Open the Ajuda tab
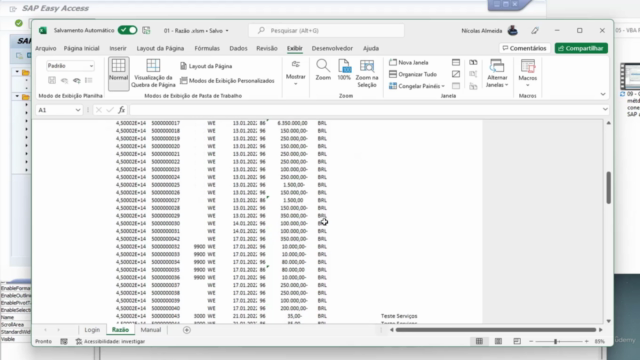Image resolution: width=640 pixels, height=360 pixels. [371, 48]
